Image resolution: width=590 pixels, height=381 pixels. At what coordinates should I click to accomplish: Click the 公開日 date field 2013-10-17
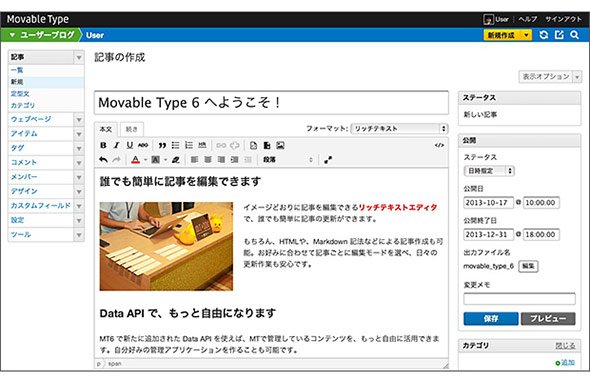click(x=489, y=203)
